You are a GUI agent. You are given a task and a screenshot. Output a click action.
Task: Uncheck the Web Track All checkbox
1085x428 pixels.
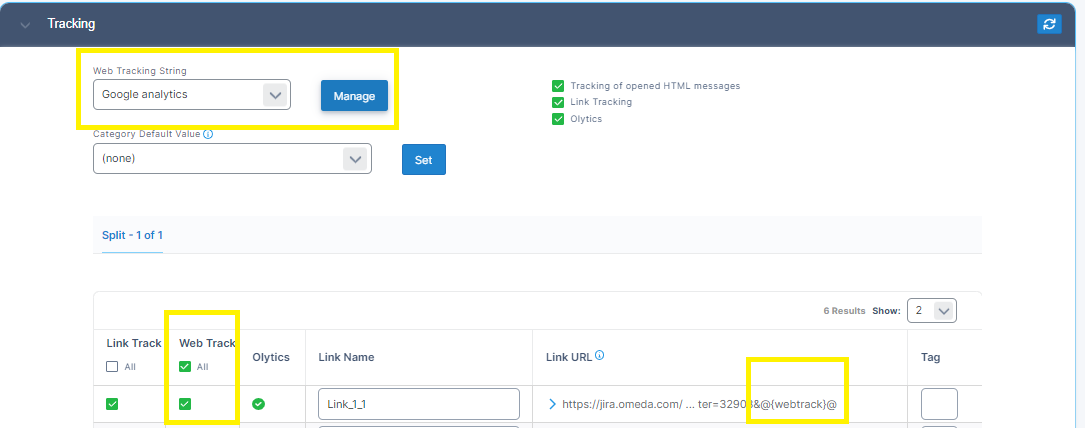pyautogui.click(x=185, y=367)
